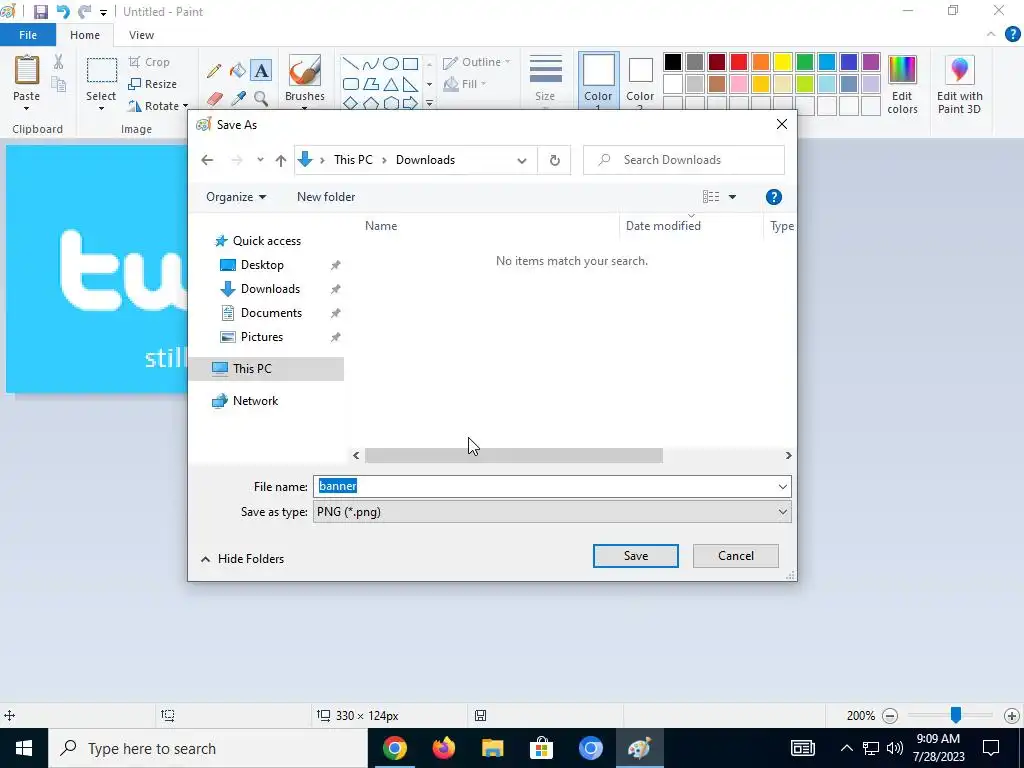Open Firefox from the taskbar
Image resolution: width=1024 pixels, height=768 pixels.
coord(444,748)
